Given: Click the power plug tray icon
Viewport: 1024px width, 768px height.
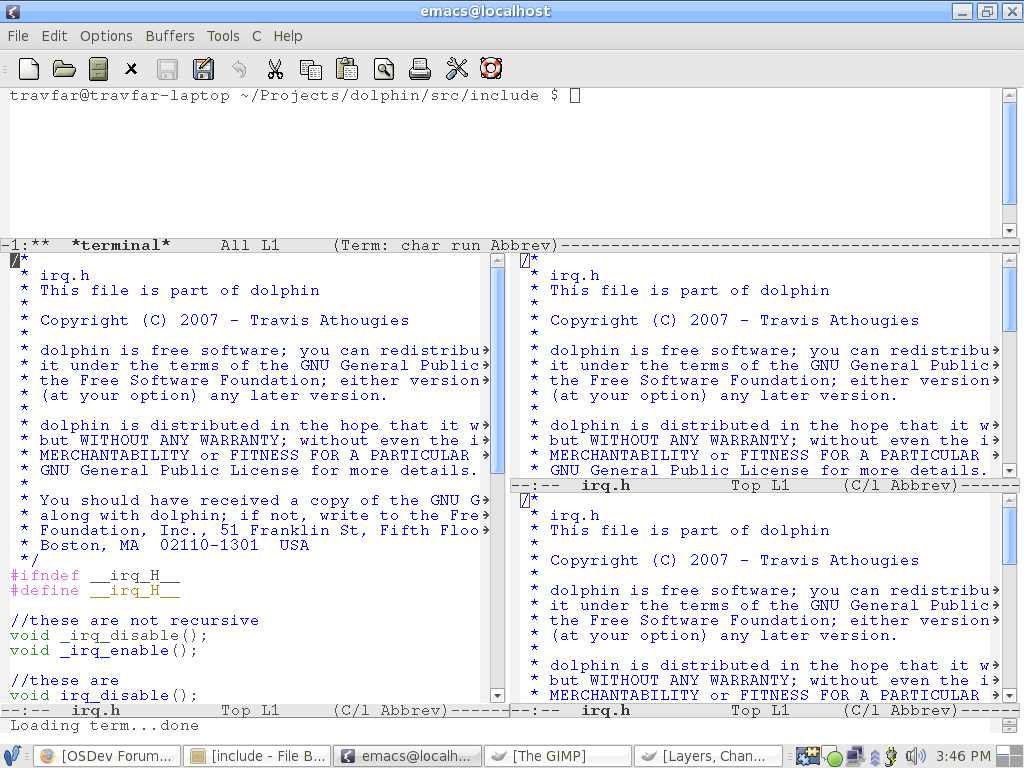Looking at the screenshot, I should click(x=891, y=756).
